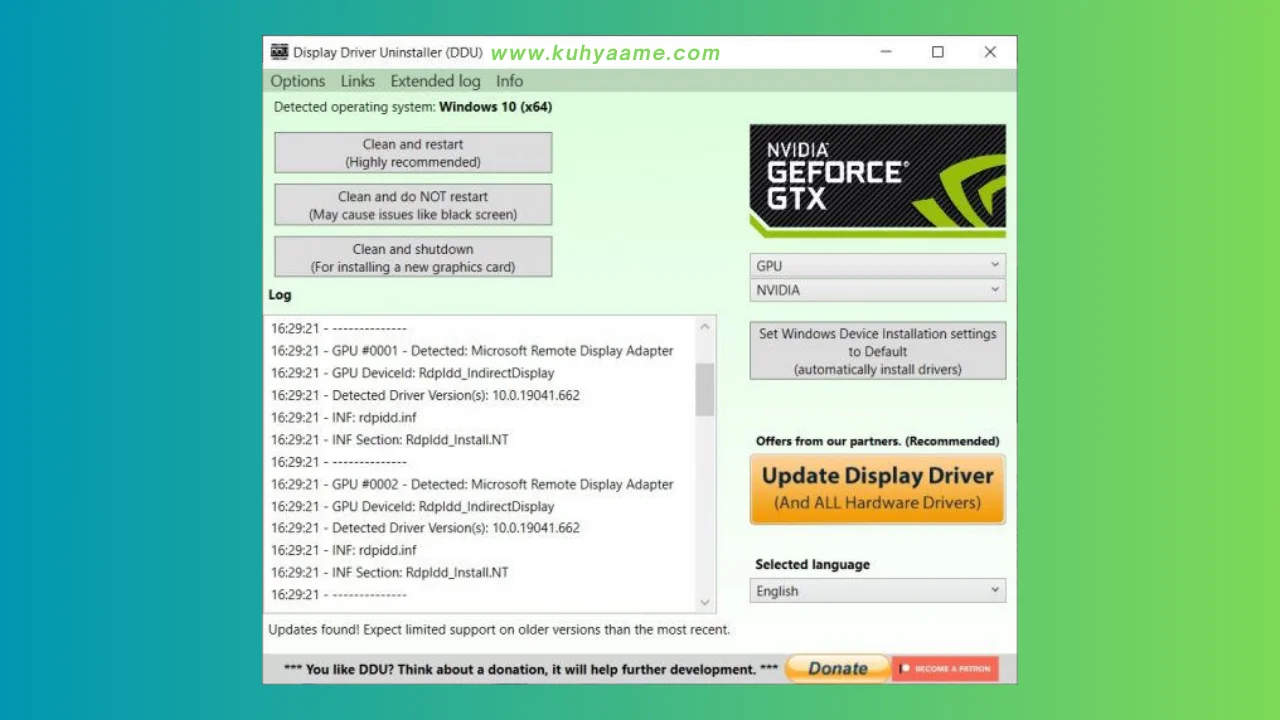
Task: Select first 'INF Section: RdpIdd_Install.NT' line under GPU #0001
Action: (x=390, y=439)
